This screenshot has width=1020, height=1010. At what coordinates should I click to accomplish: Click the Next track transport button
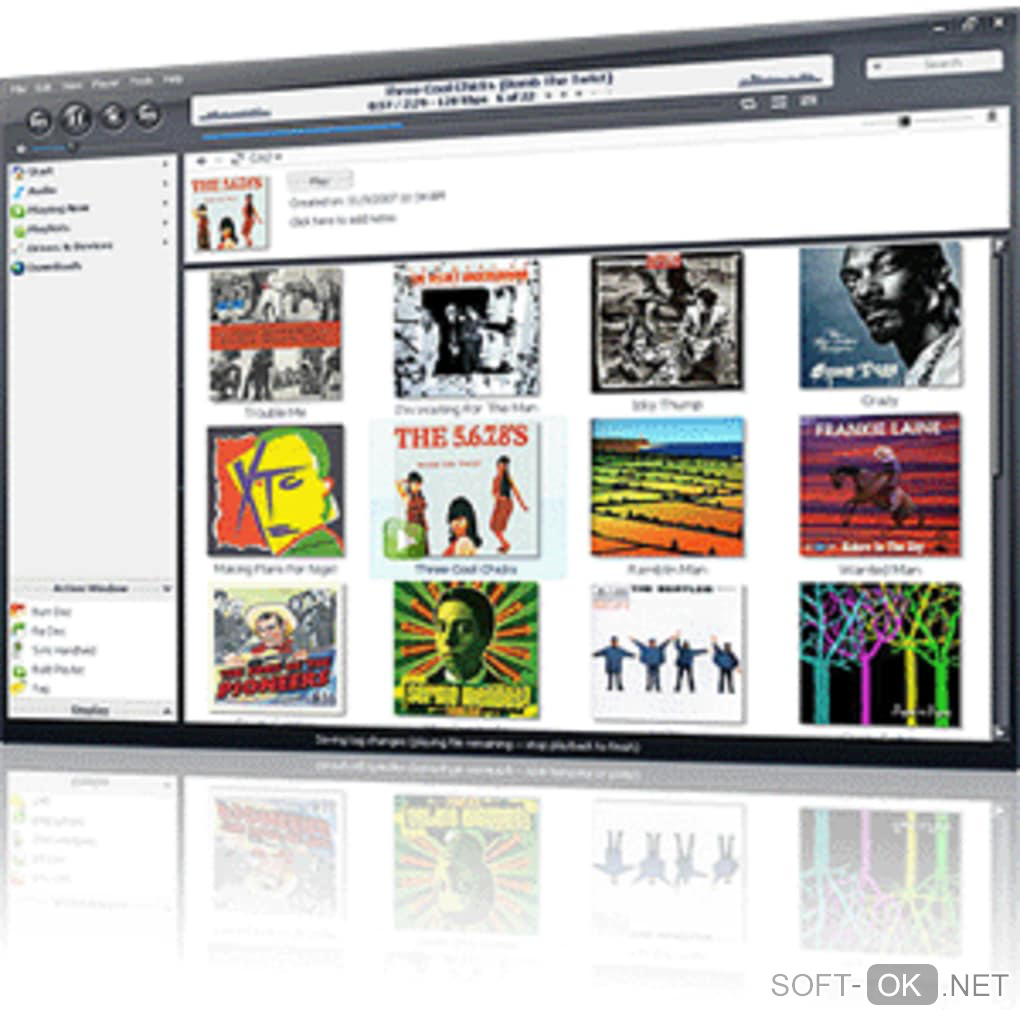pyautogui.click(x=149, y=114)
